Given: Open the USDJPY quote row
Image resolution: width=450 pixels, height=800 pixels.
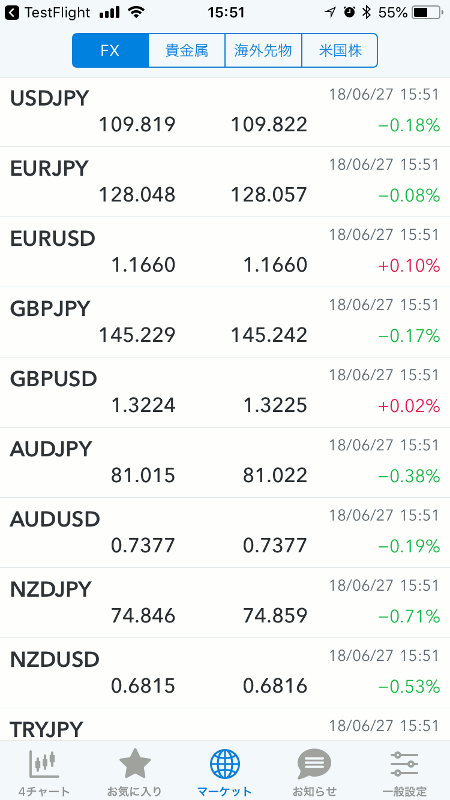Looking at the screenshot, I should pos(225,112).
